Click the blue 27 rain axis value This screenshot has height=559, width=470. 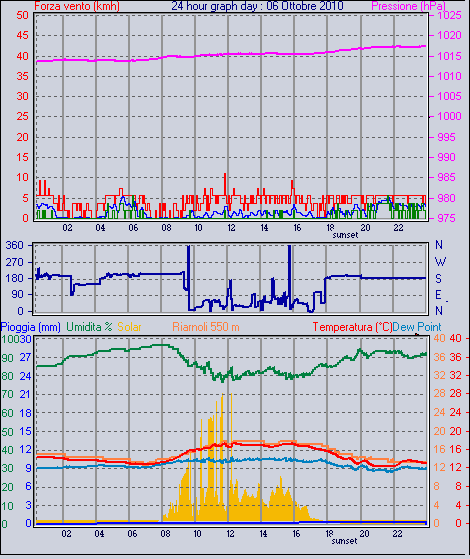(x=25, y=357)
